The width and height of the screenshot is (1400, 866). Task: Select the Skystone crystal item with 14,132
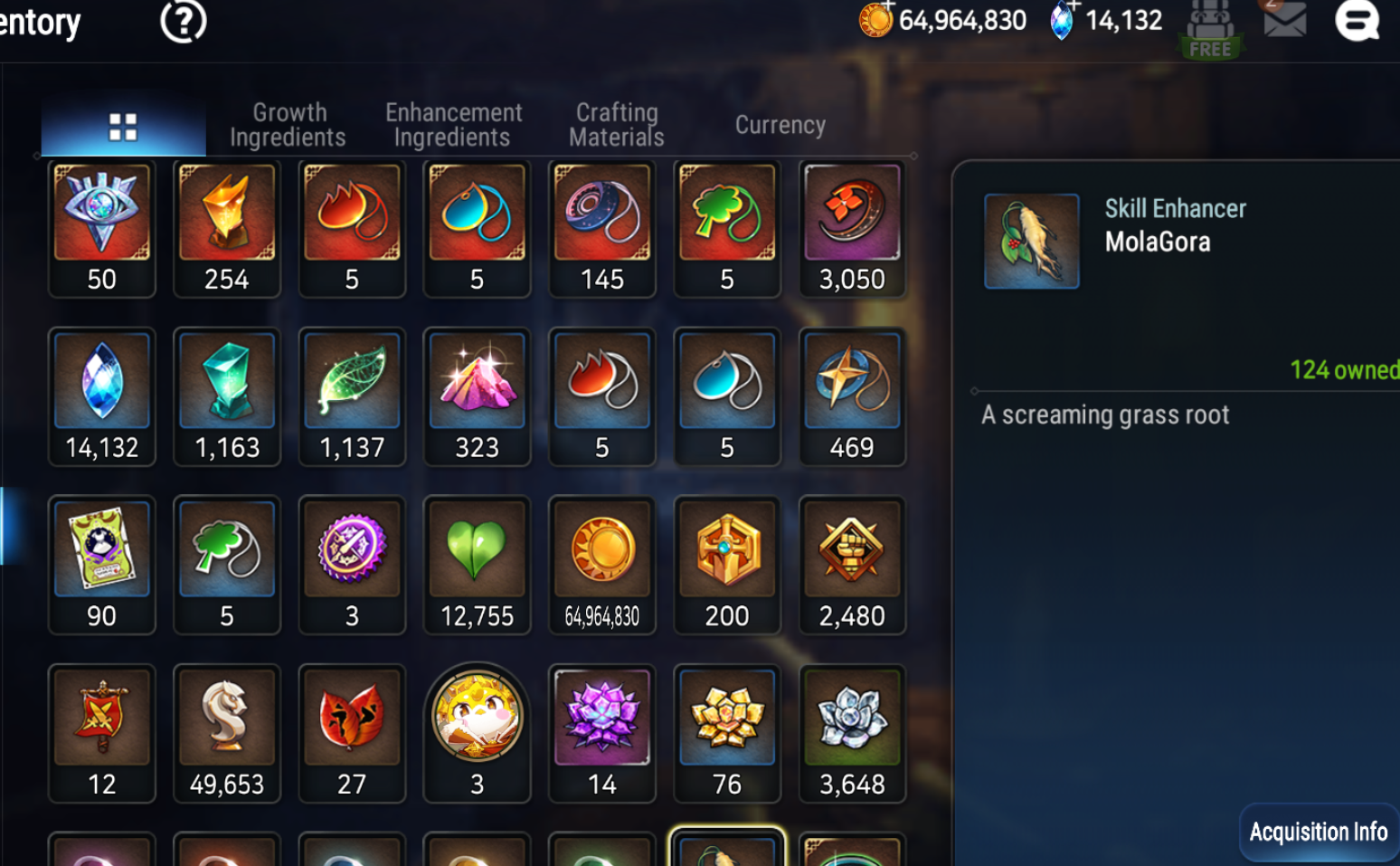101,397
